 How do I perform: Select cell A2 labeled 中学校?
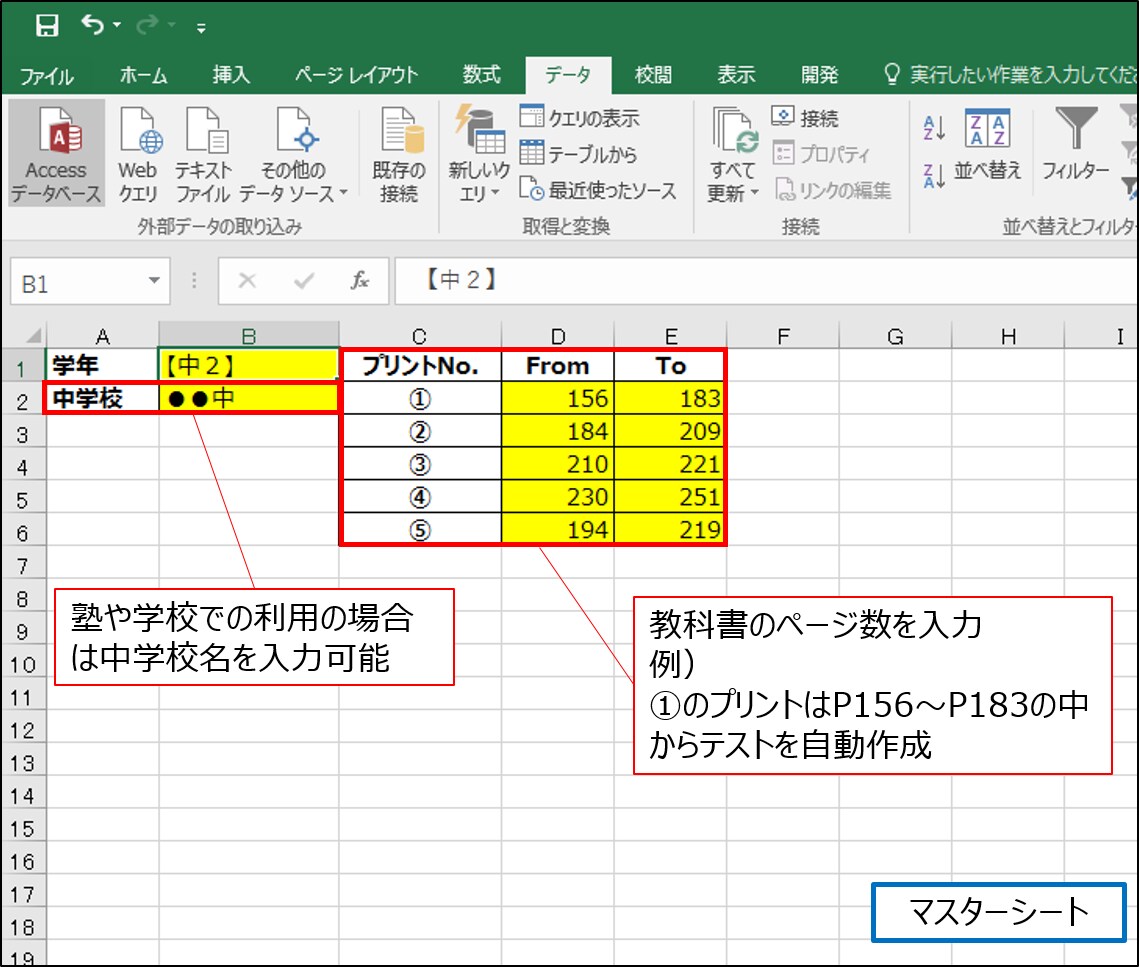click(x=102, y=398)
